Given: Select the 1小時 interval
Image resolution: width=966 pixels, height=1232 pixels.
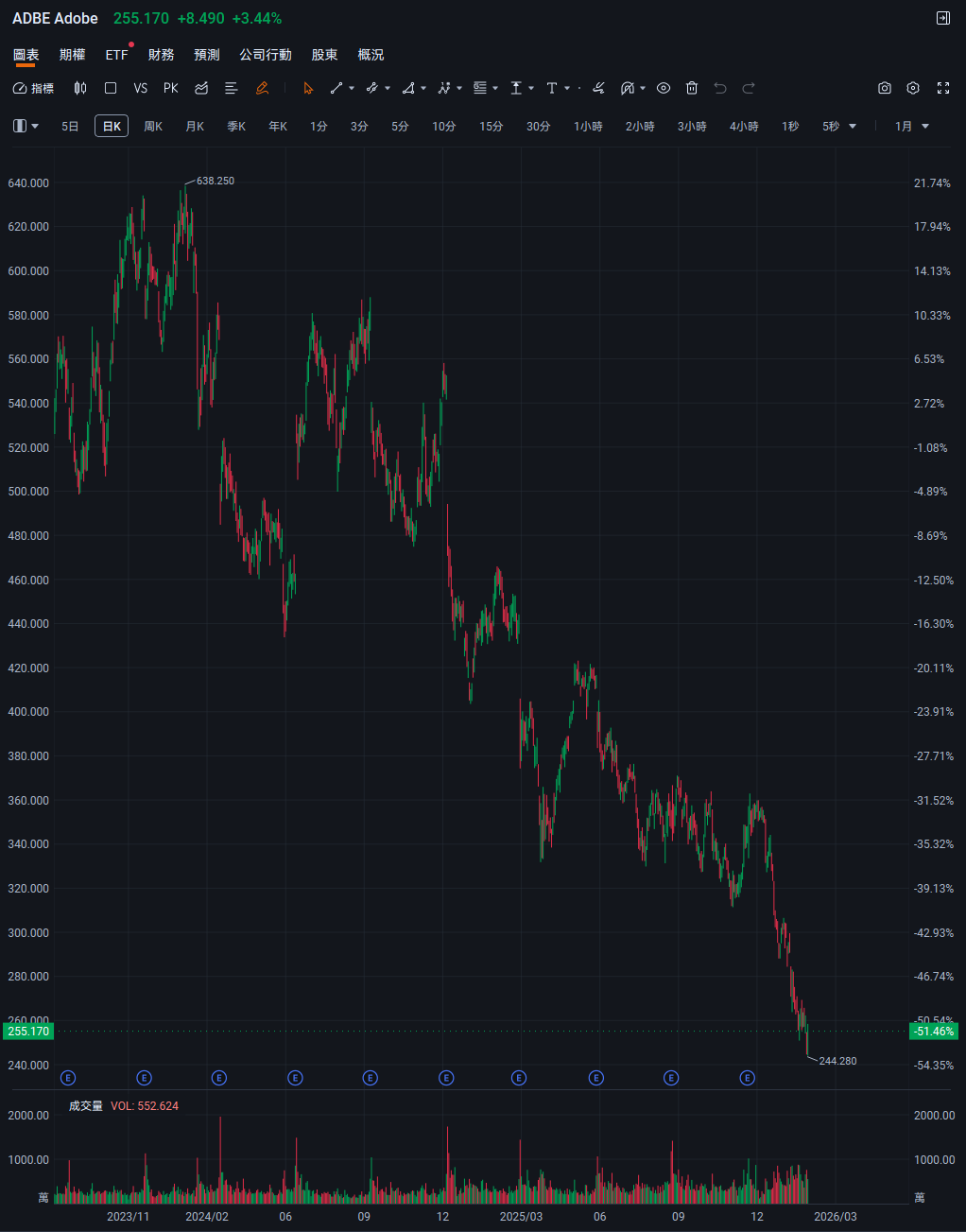Looking at the screenshot, I should tap(588, 126).
